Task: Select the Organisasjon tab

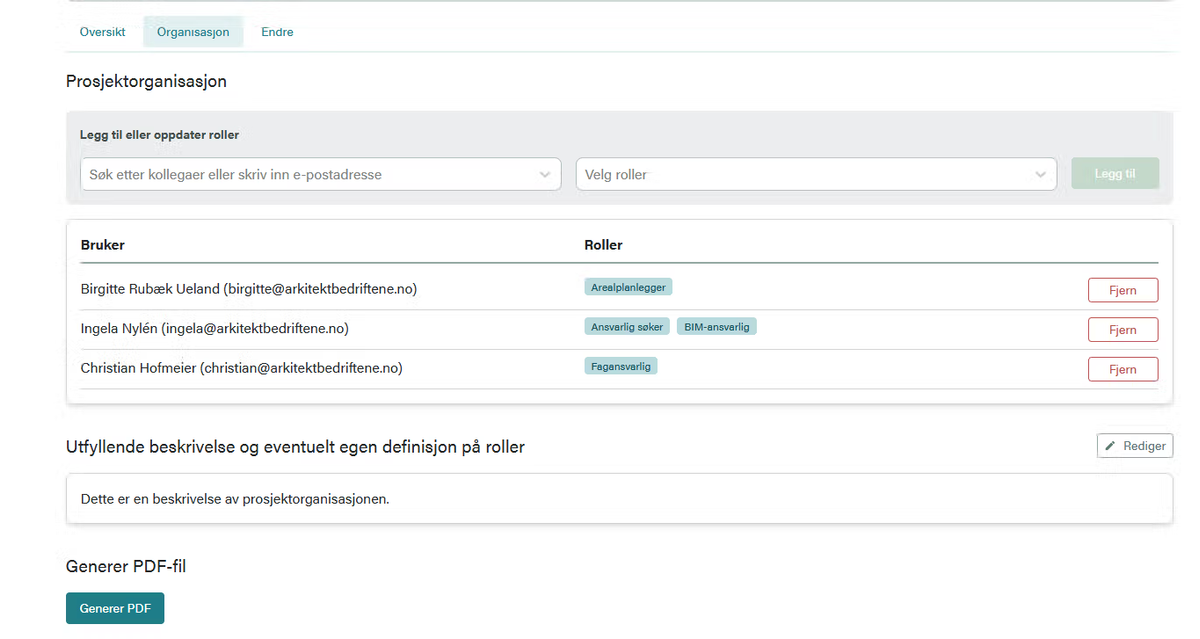Action: coord(193,32)
